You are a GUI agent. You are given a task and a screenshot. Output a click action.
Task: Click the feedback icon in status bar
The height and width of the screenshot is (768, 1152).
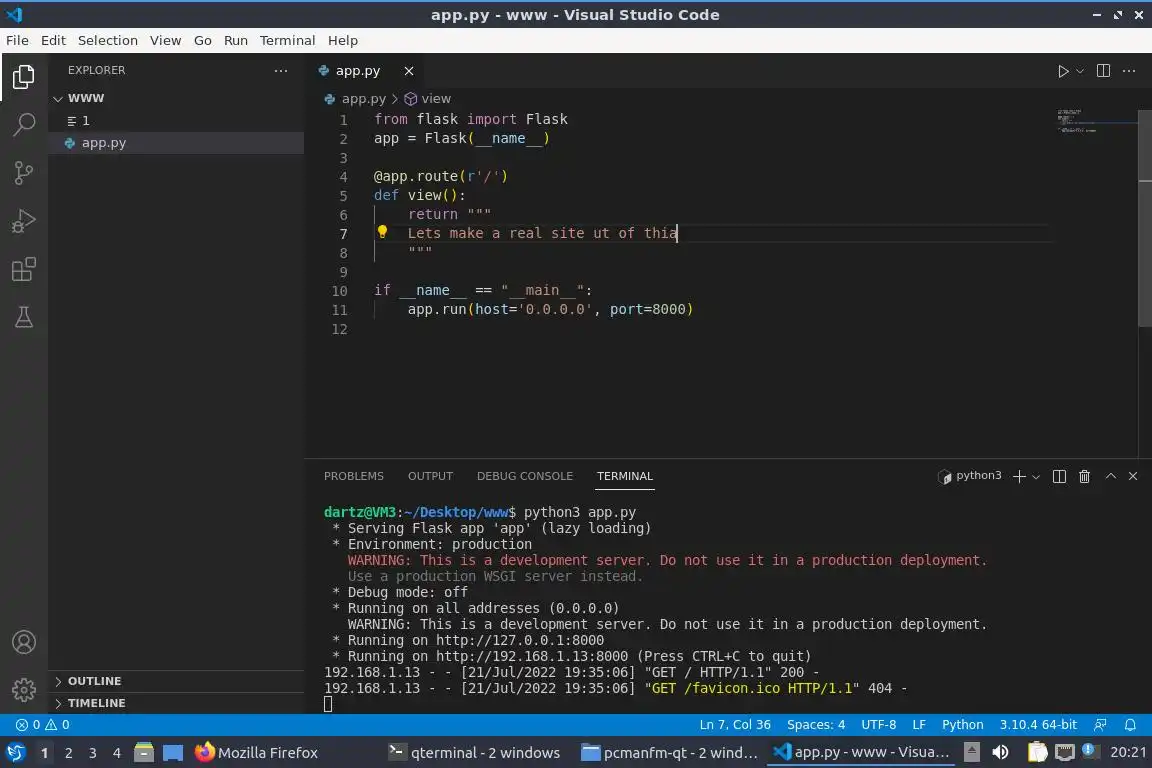tap(1100, 725)
